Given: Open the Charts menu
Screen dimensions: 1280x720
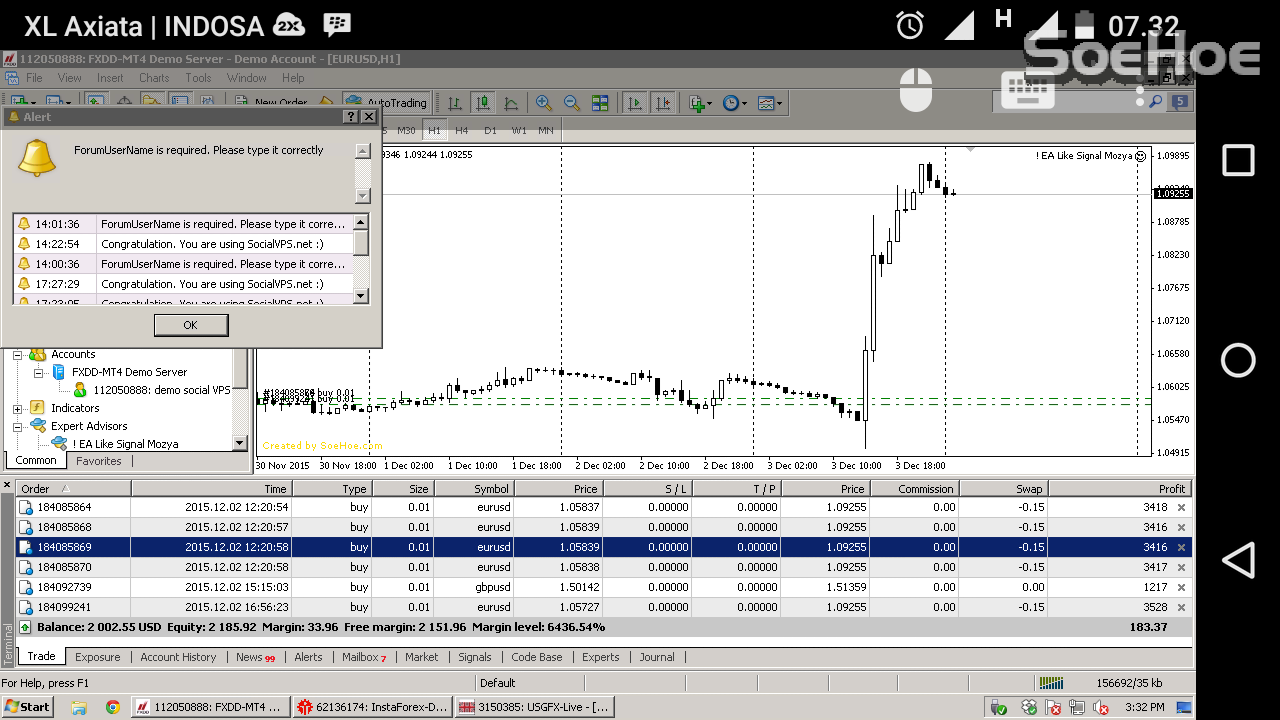Looking at the screenshot, I should (154, 78).
